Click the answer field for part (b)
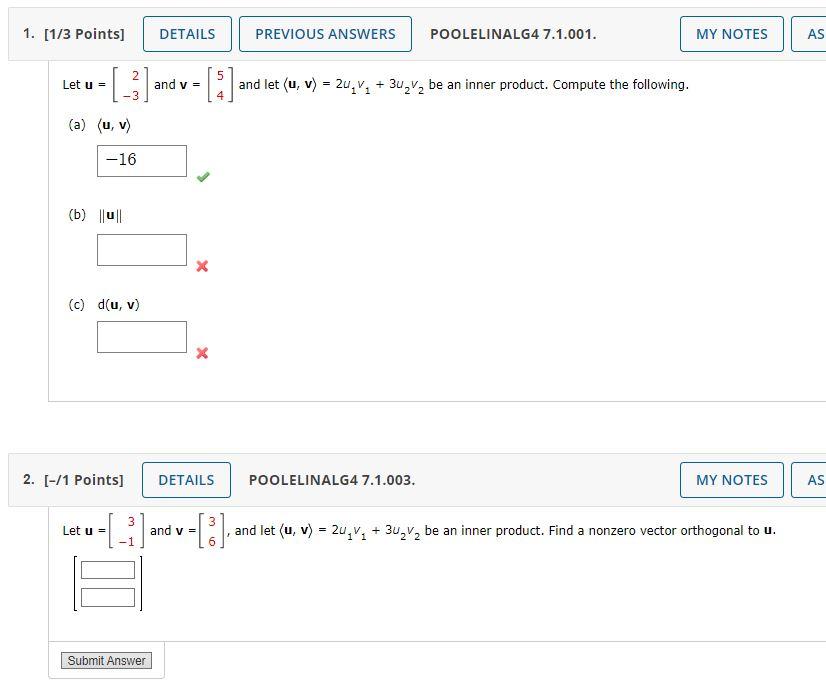 (x=141, y=249)
